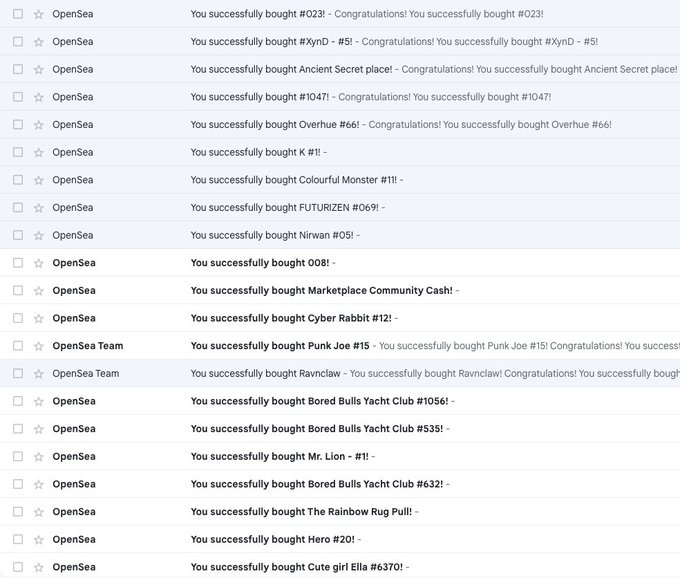The image size is (680, 578).
Task: Select checkbox for #1047 email
Action: coord(18,97)
